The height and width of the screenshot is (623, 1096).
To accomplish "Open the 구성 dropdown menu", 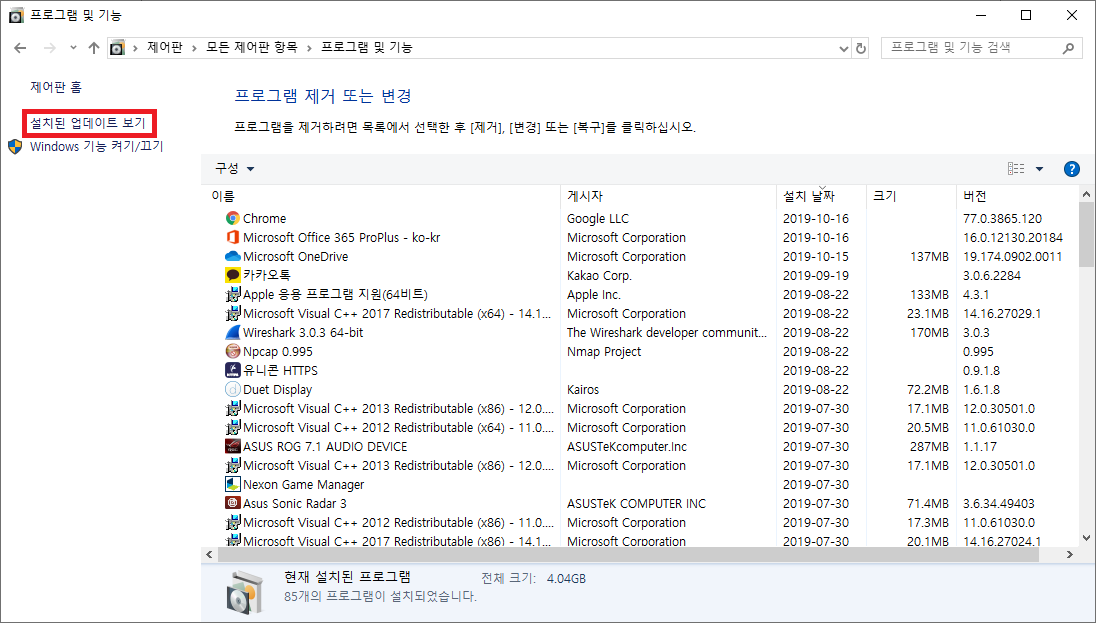I will [234, 169].
